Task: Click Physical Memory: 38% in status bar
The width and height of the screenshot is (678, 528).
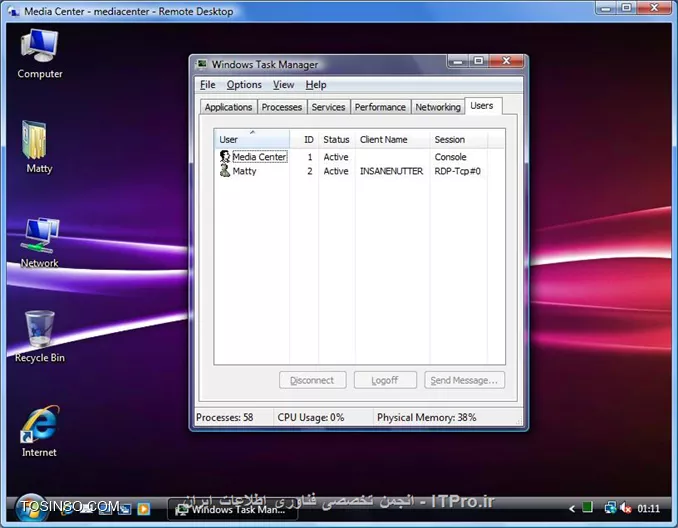Action: pos(426,417)
